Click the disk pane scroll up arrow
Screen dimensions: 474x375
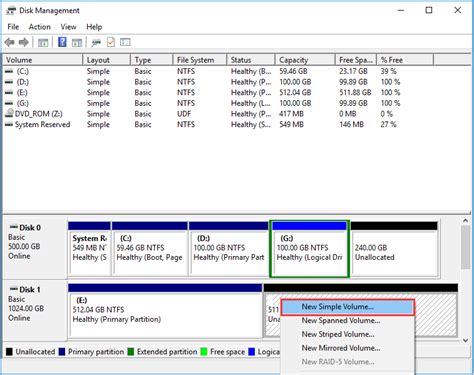(x=465, y=221)
